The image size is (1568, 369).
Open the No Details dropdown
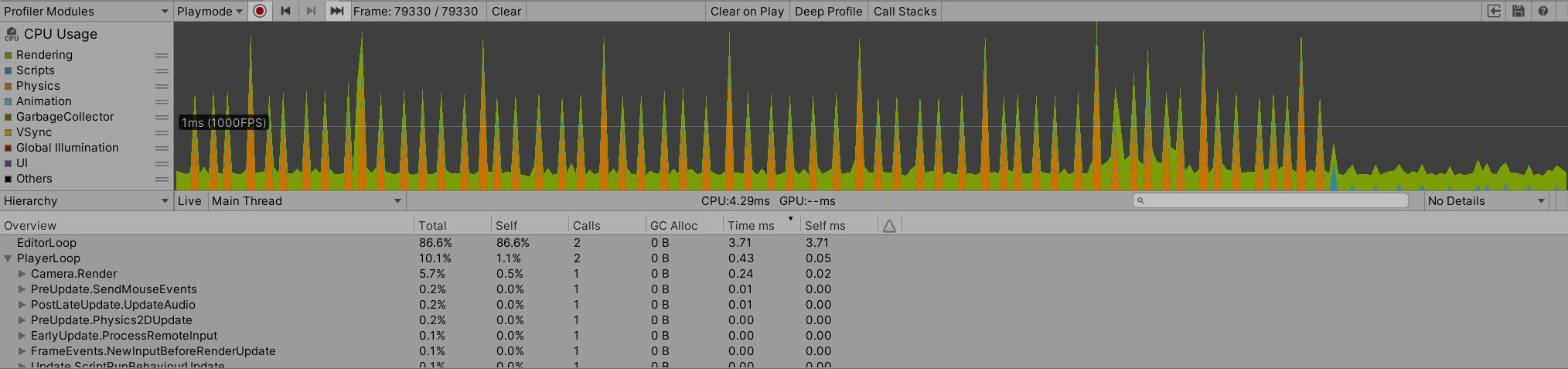coord(1487,201)
